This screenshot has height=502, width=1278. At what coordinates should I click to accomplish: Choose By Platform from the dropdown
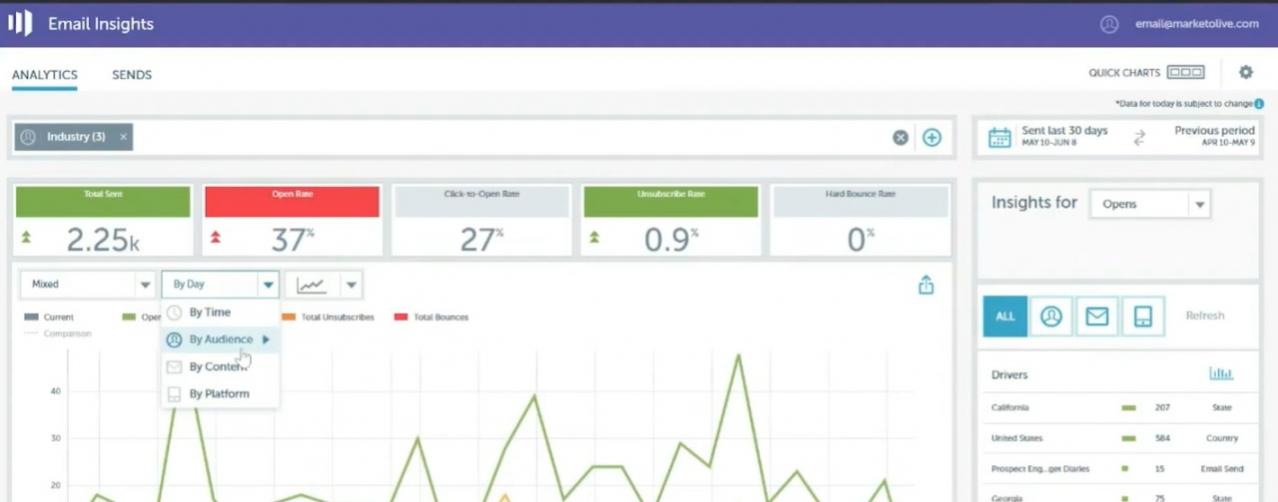pos(220,393)
